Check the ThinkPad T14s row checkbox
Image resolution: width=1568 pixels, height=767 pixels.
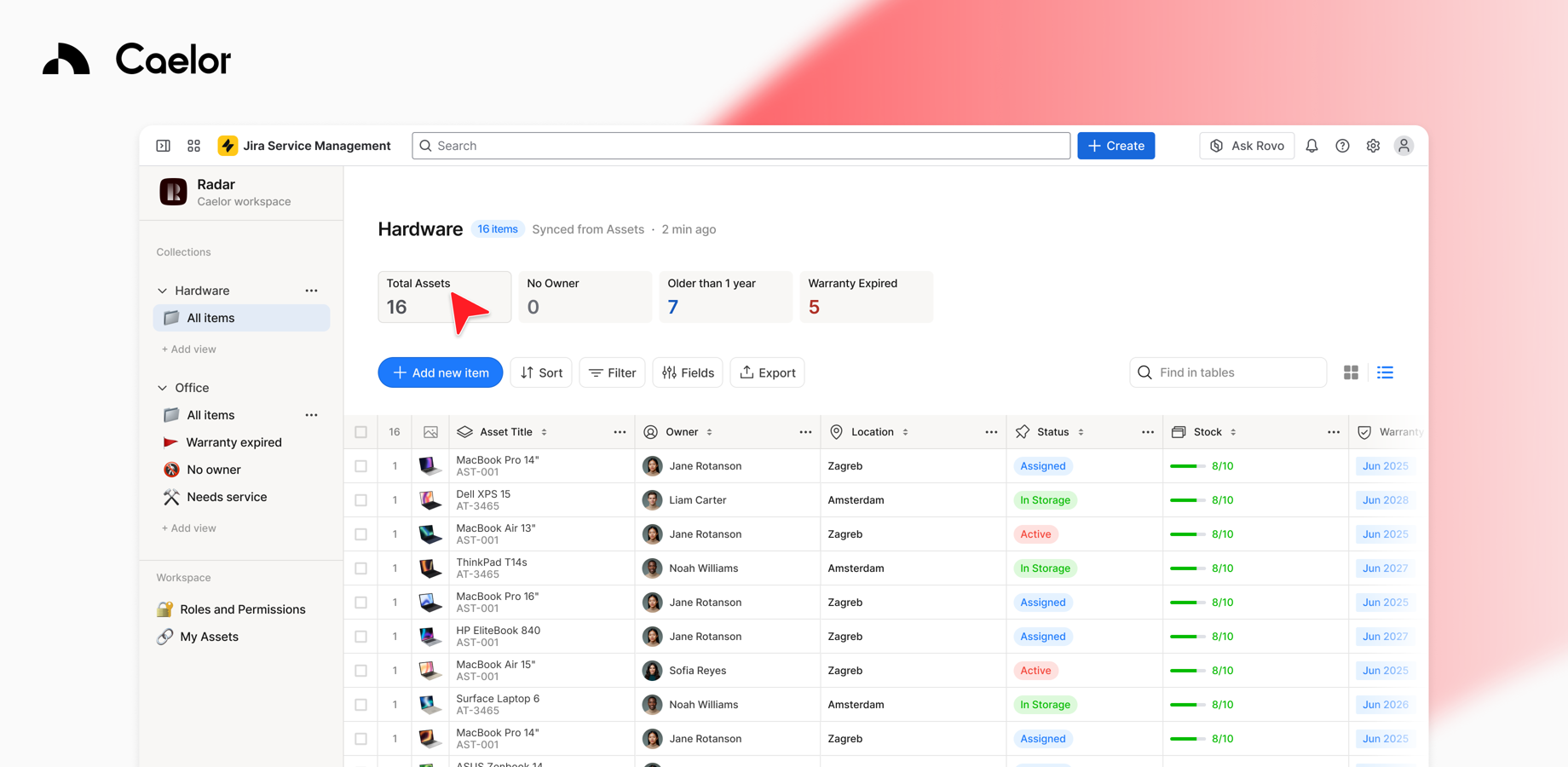(361, 568)
